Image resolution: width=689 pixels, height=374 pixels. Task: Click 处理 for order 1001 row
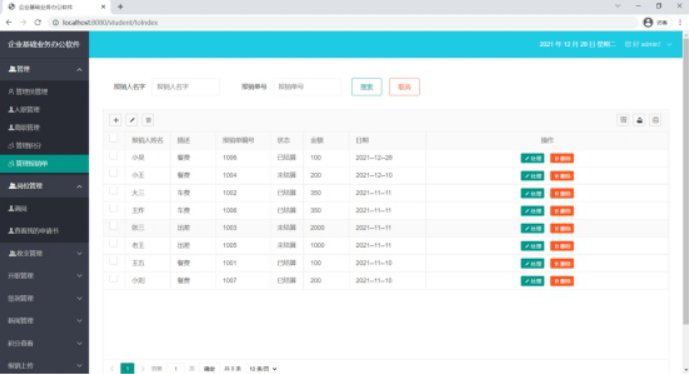pyautogui.click(x=532, y=264)
